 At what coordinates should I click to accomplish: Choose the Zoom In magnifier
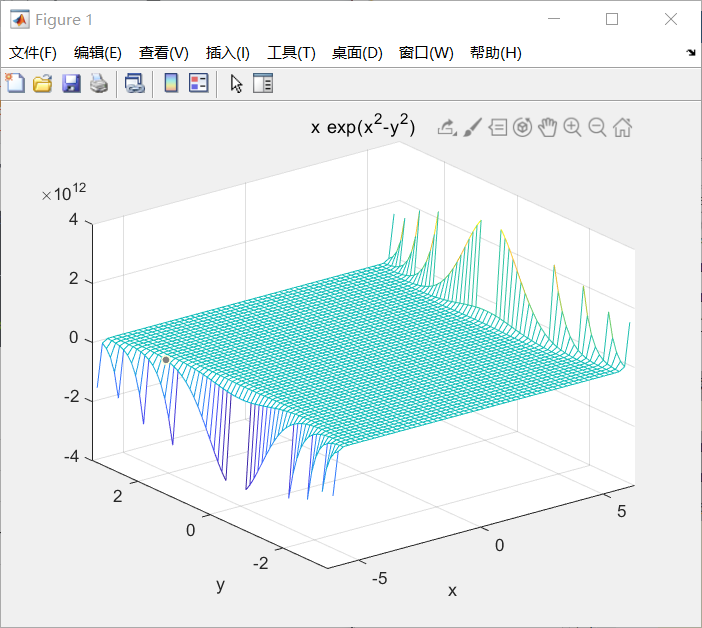572,128
